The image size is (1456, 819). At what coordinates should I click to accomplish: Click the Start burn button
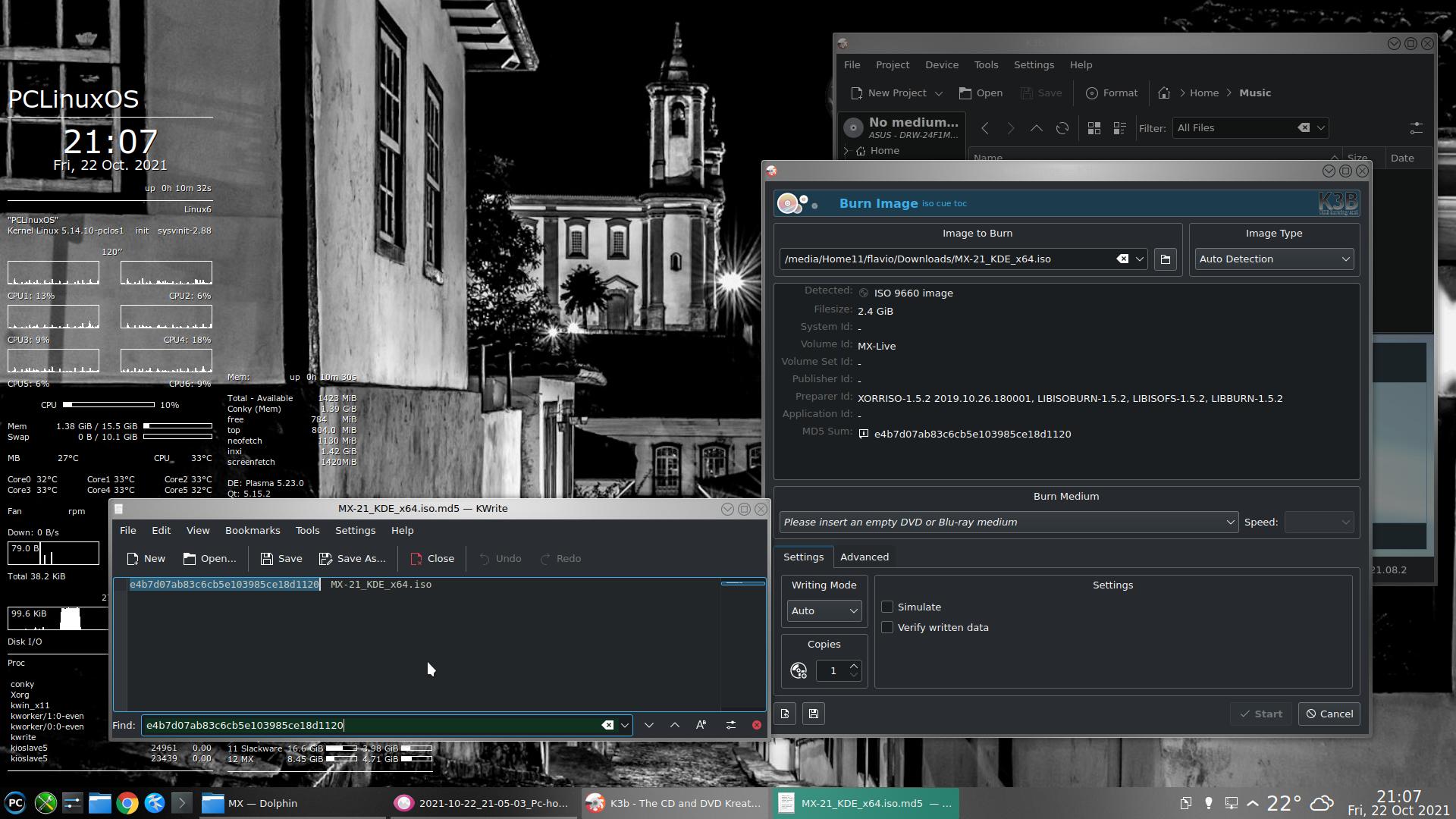tap(1261, 714)
